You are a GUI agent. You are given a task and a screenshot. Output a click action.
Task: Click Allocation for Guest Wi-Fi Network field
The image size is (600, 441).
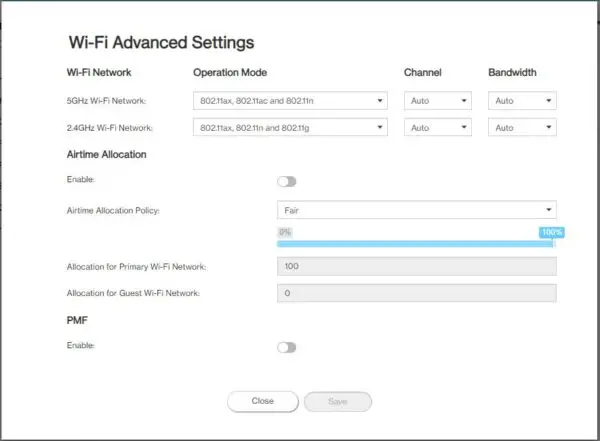pos(417,293)
